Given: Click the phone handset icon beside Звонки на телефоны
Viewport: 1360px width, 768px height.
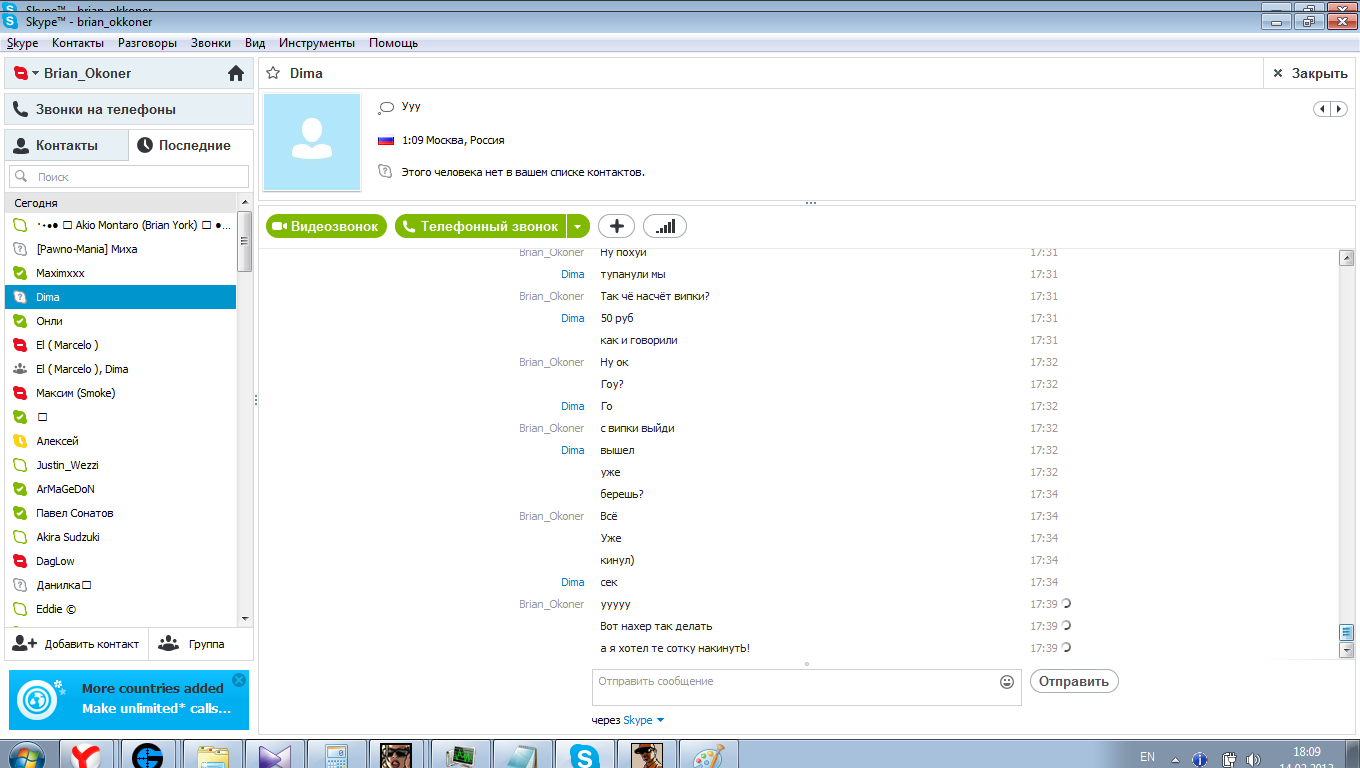Looking at the screenshot, I should [20, 109].
